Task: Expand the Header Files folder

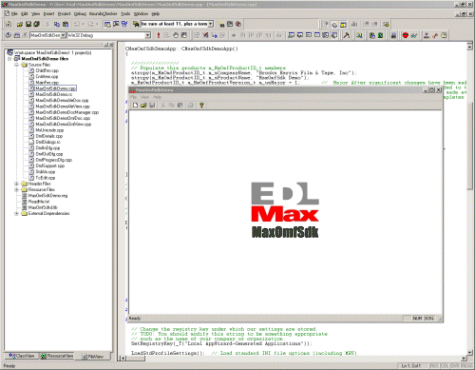Action: [x=16, y=184]
